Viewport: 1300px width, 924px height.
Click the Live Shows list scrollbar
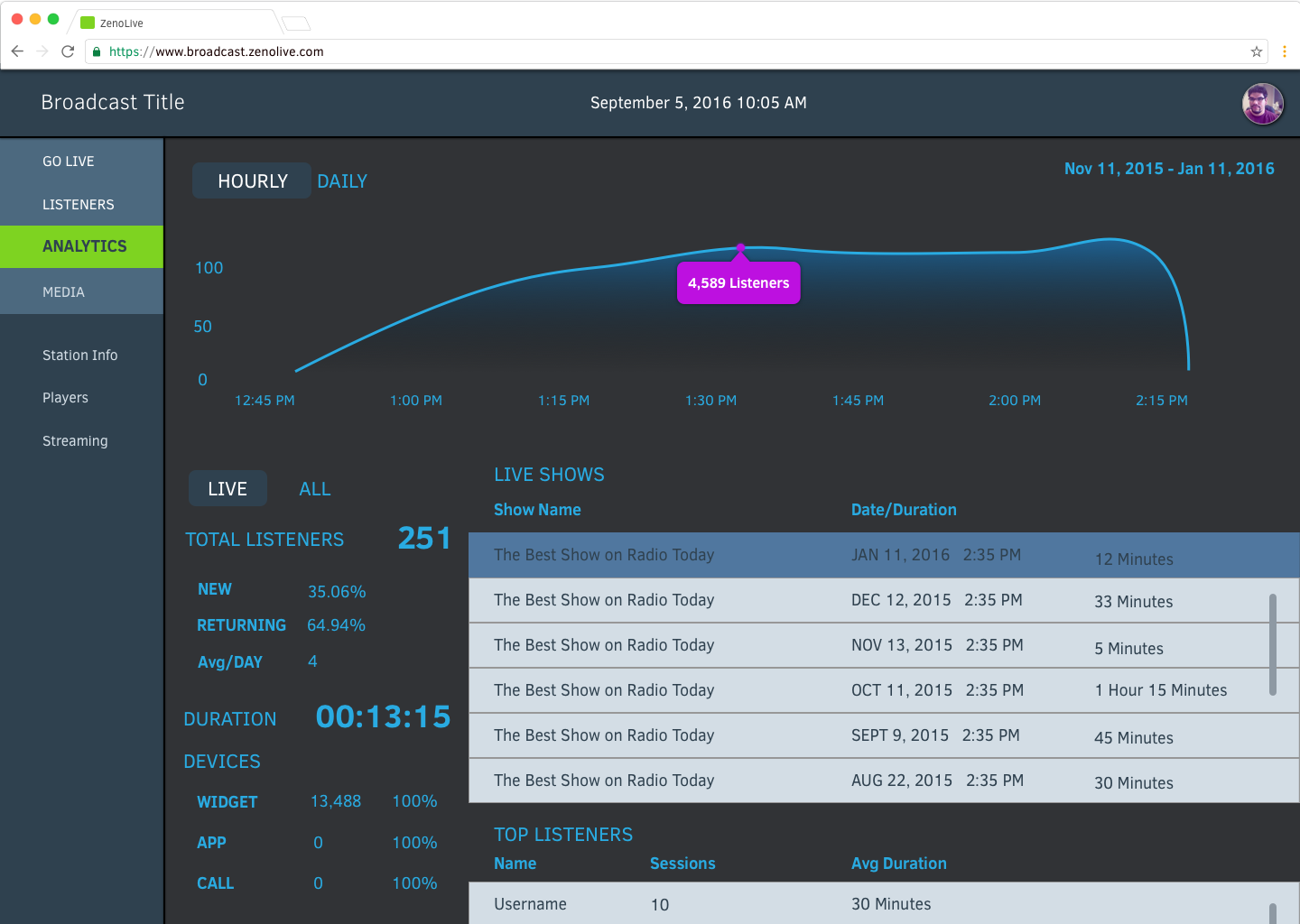(x=1273, y=644)
